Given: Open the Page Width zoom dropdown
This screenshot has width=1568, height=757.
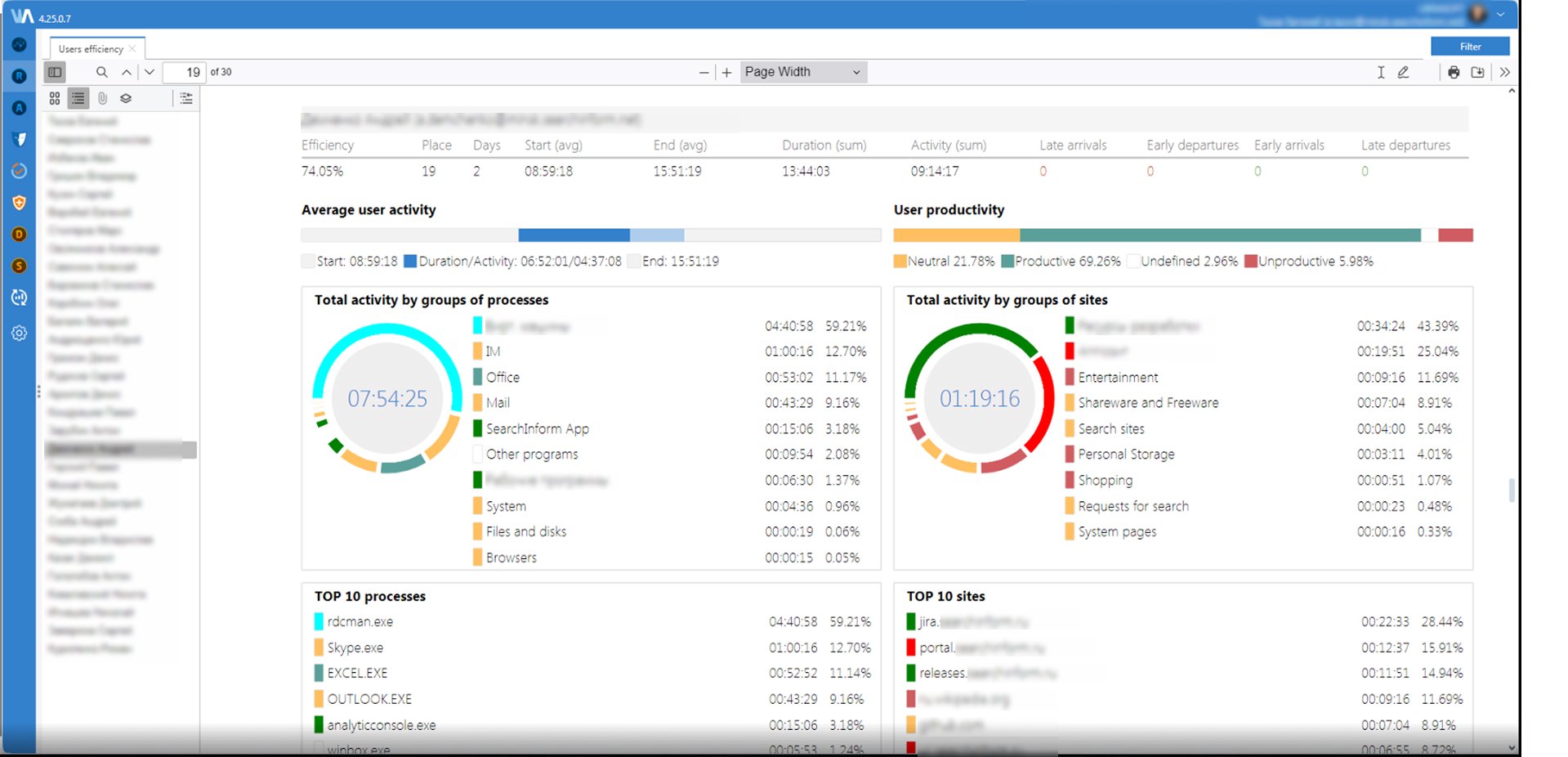Looking at the screenshot, I should tap(802, 72).
